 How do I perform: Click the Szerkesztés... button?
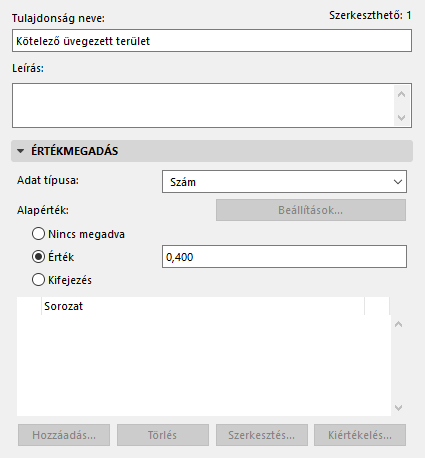[262, 435]
